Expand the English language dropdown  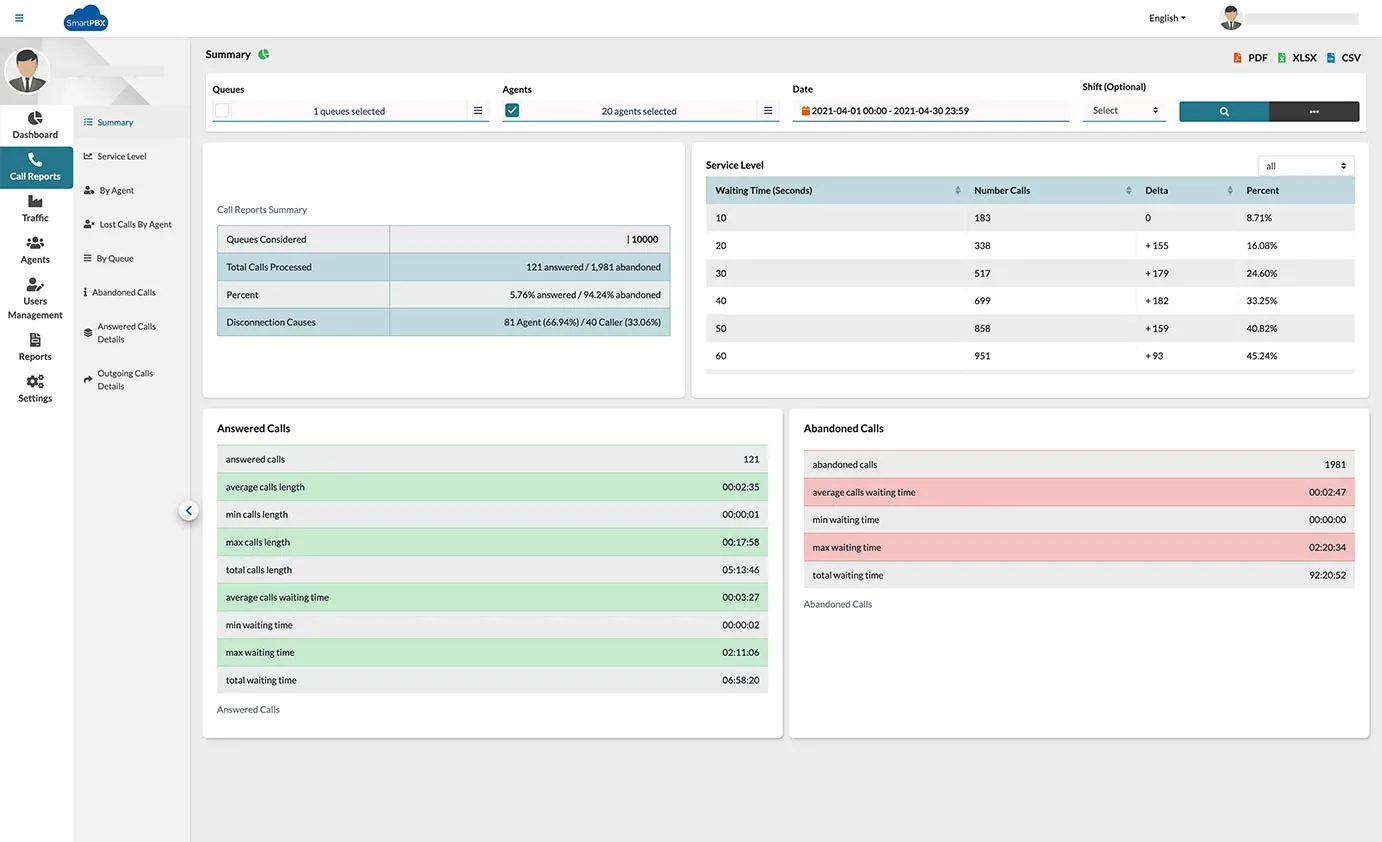1167,18
